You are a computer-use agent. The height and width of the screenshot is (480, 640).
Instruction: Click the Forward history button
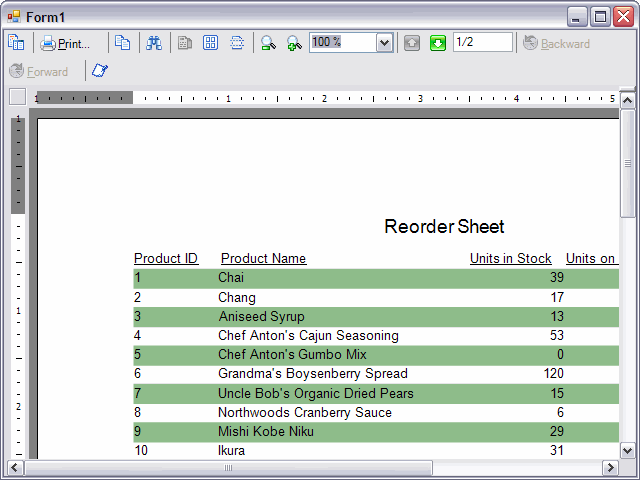tap(39, 71)
